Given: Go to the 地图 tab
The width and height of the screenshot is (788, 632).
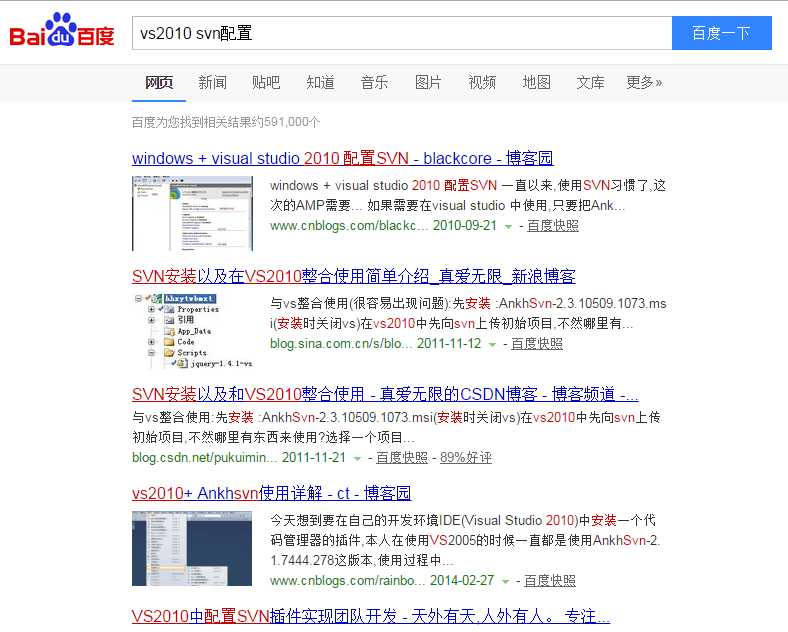Looking at the screenshot, I should [x=537, y=82].
